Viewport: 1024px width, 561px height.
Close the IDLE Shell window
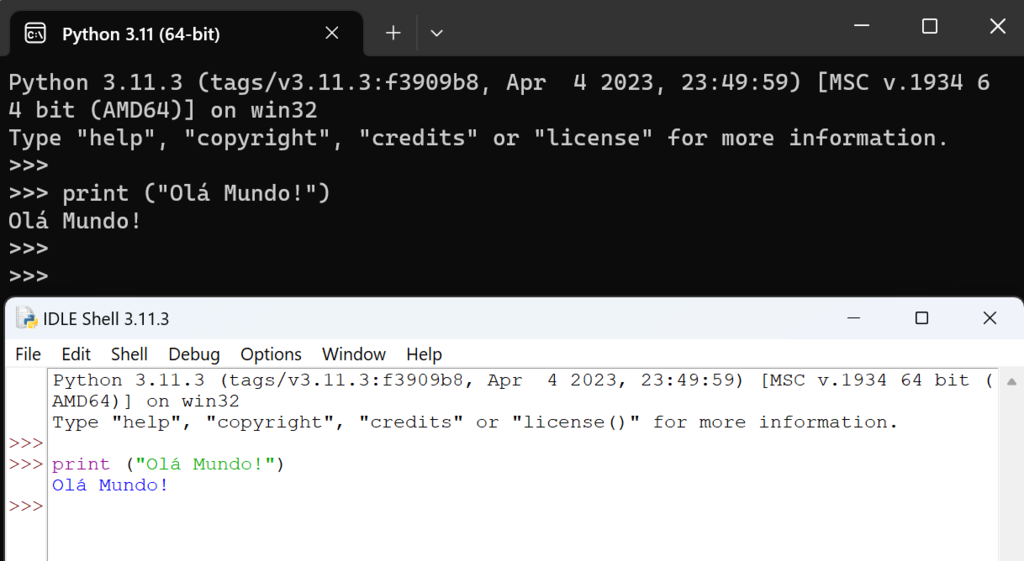989,319
